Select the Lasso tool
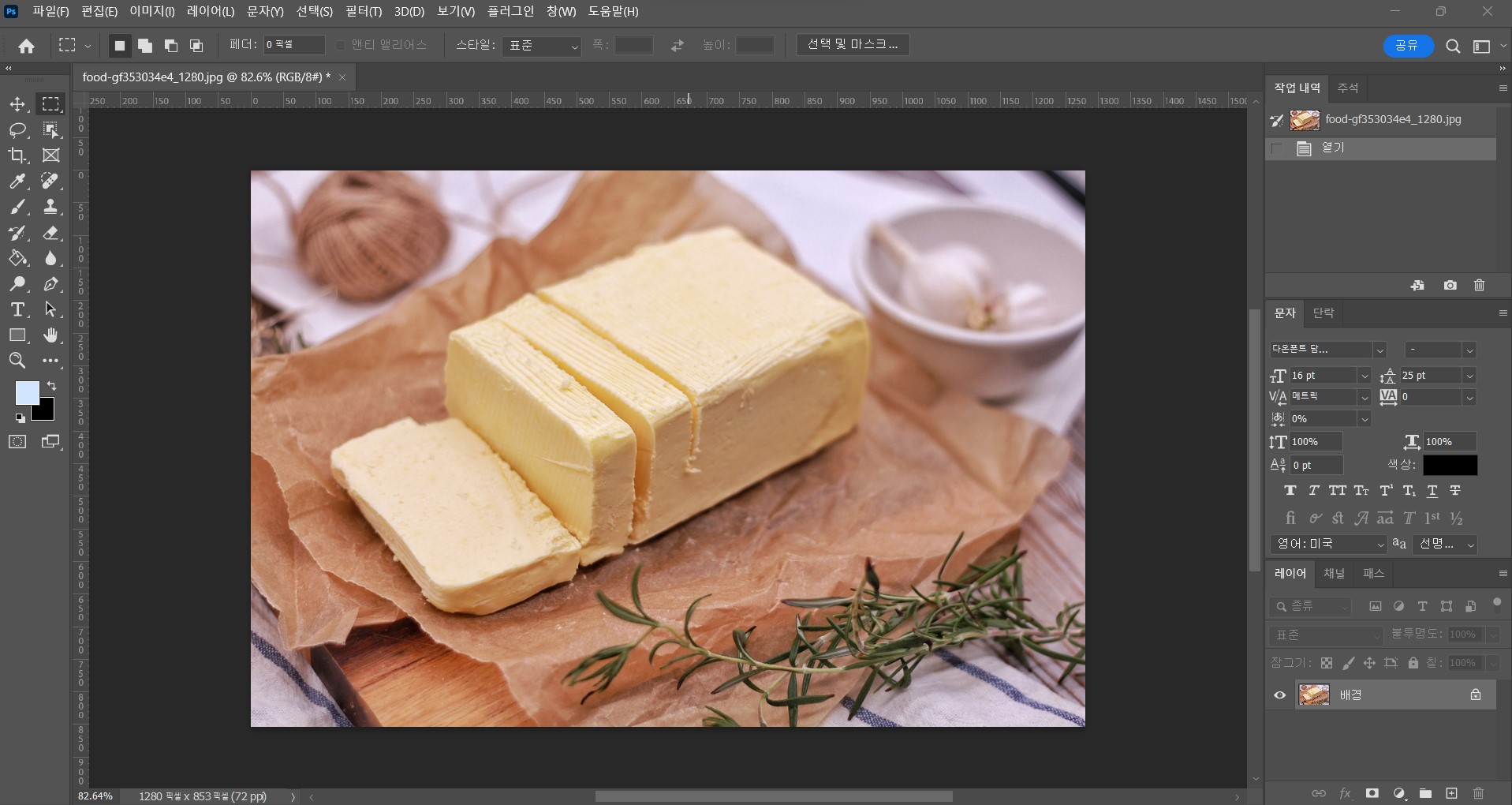Screen dimensions: 1512x805 [17, 130]
